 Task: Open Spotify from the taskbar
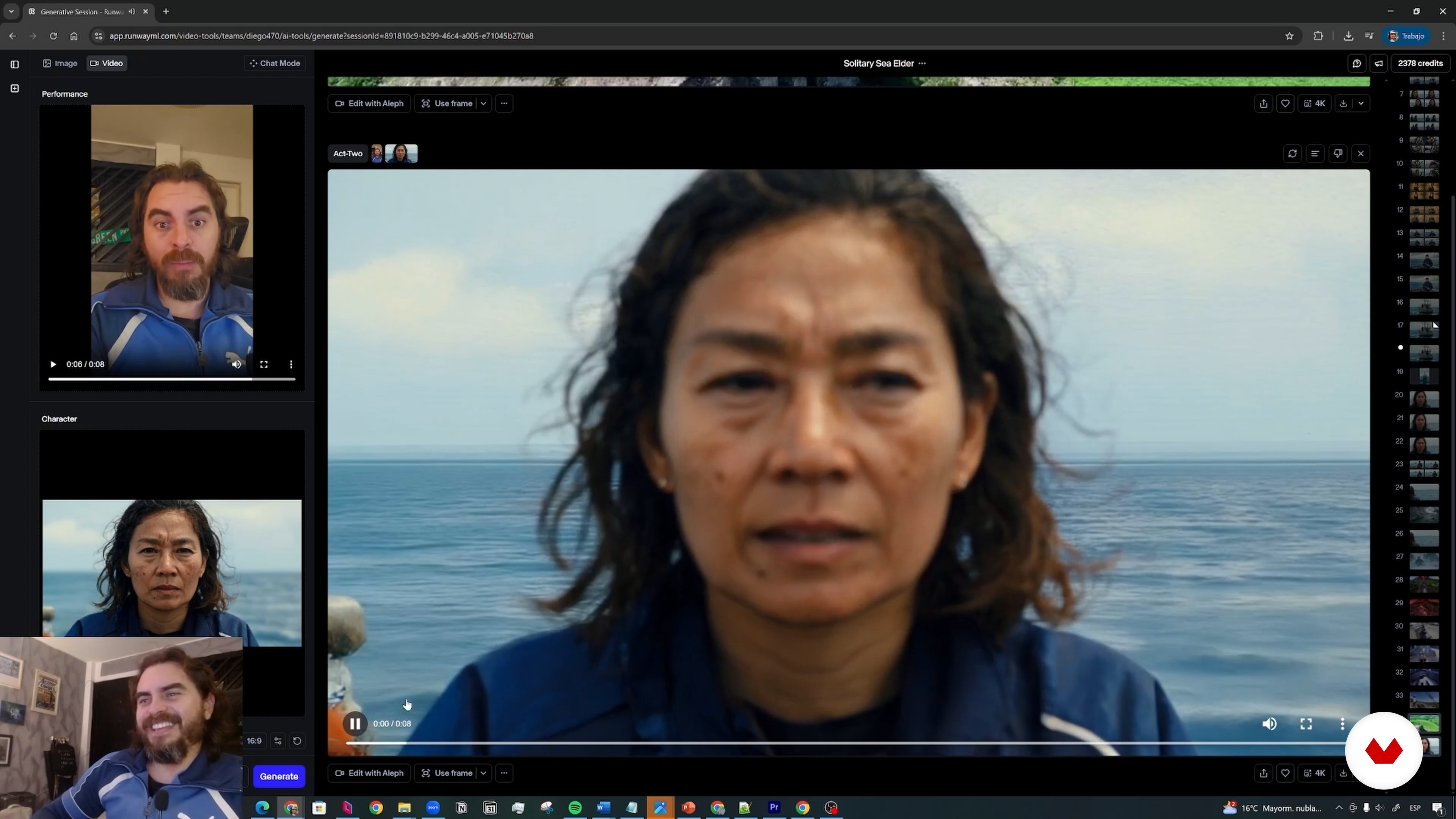575,808
